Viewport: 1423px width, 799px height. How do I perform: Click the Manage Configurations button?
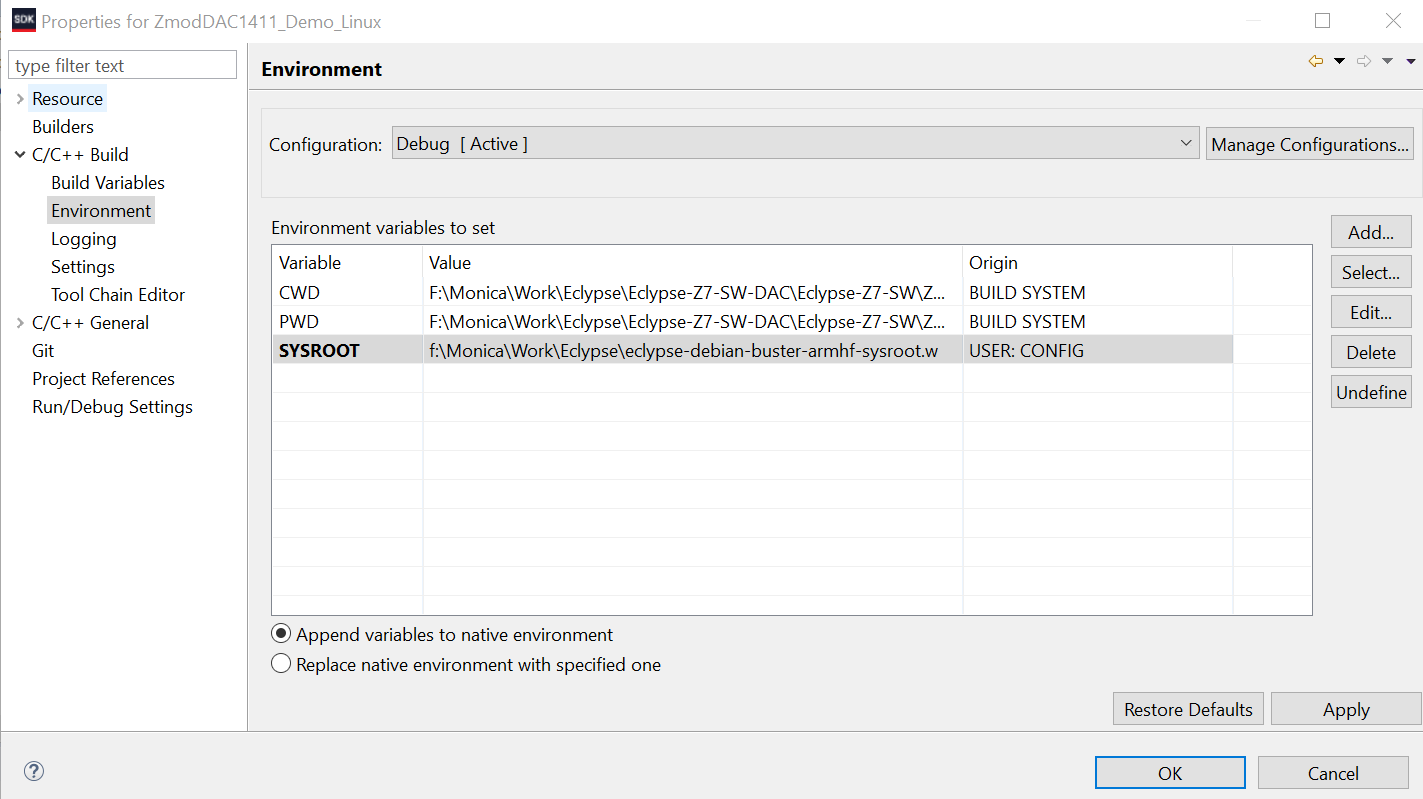click(x=1310, y=144)
